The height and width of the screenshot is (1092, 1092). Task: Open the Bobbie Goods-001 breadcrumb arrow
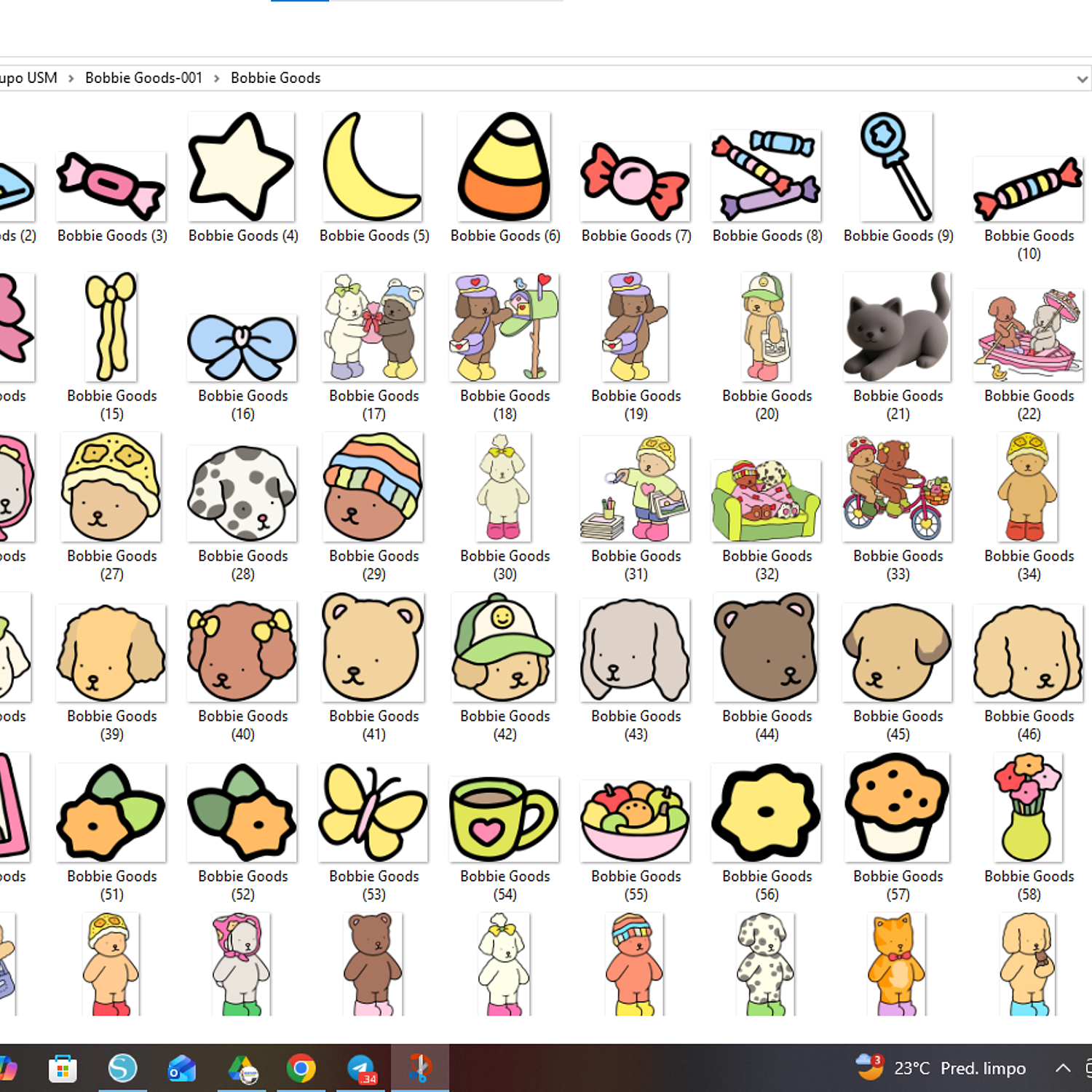coord(215,78)
